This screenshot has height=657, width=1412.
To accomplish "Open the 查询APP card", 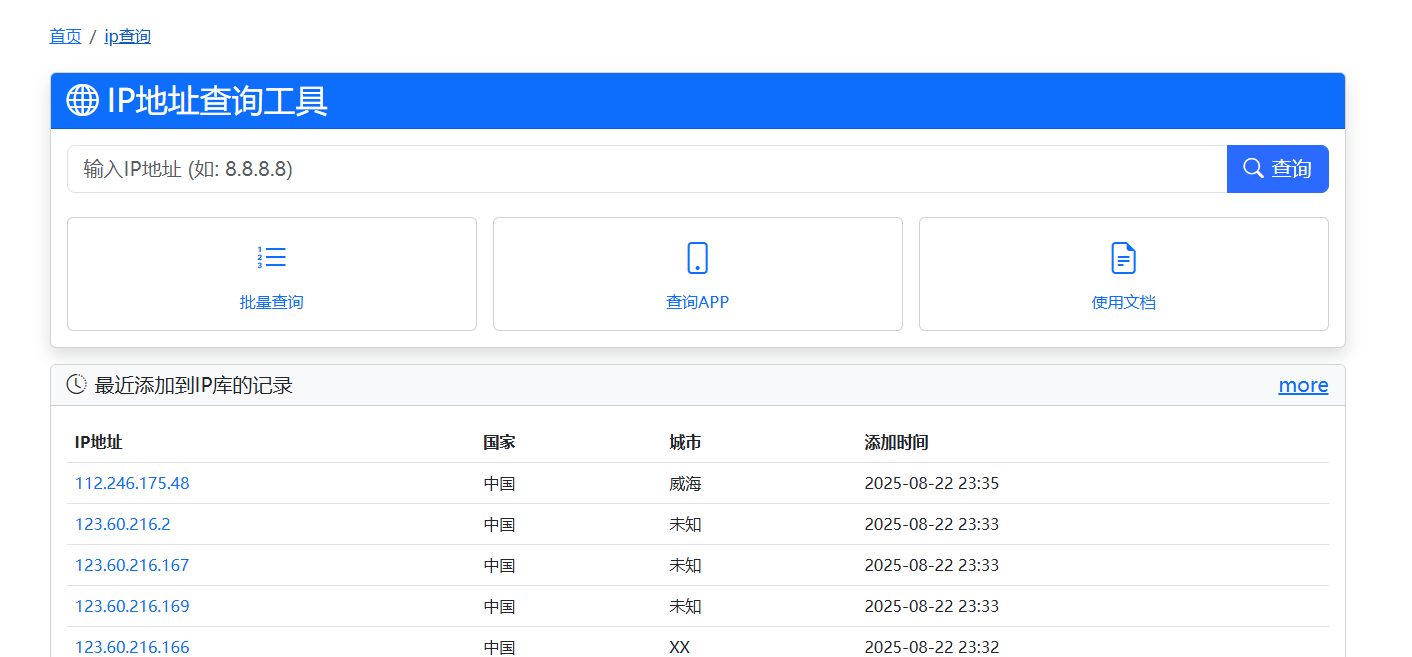I will click(698, 275).
